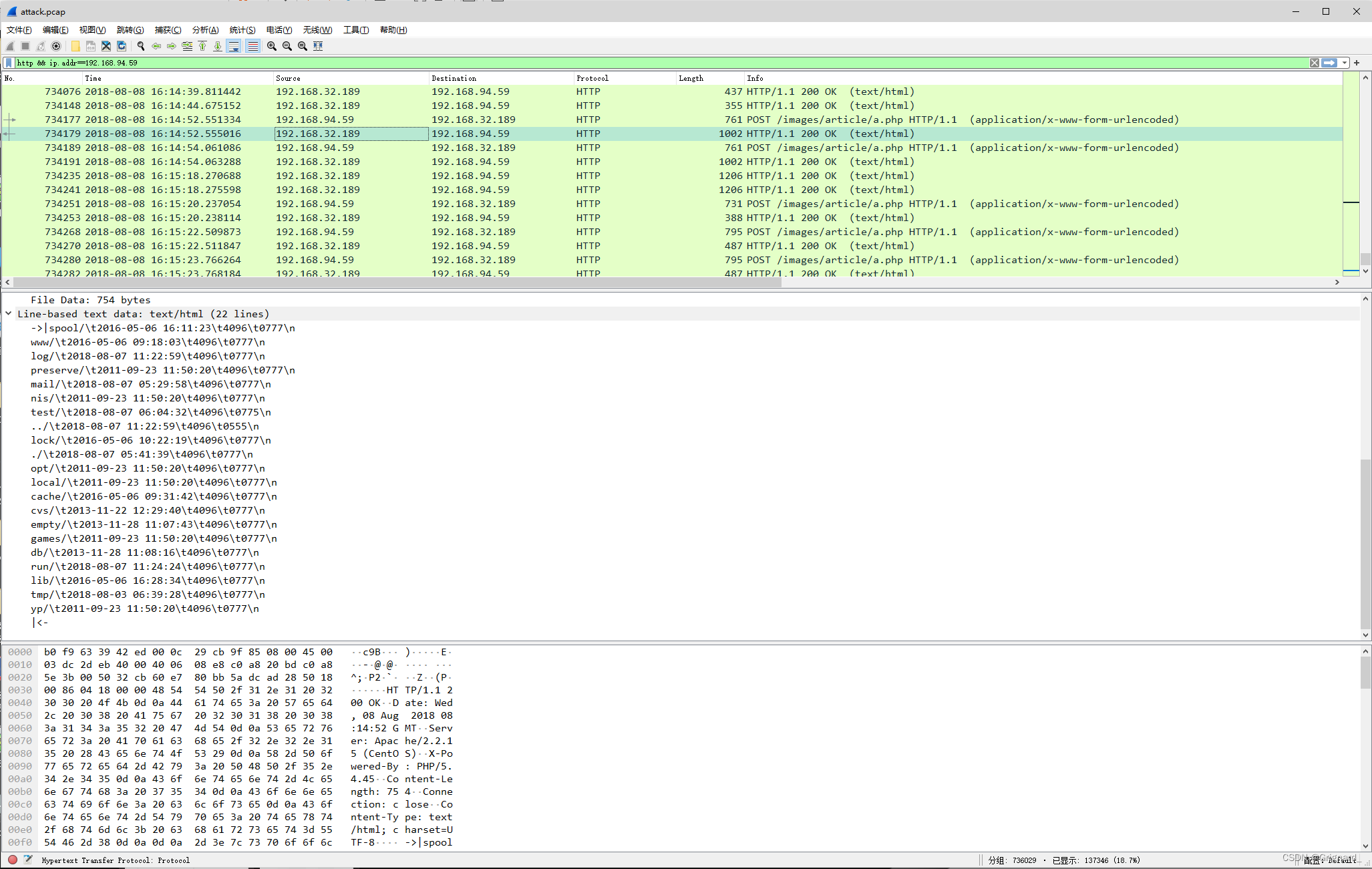
Task: Click the stop capture square icon
Action: [25, 46]
